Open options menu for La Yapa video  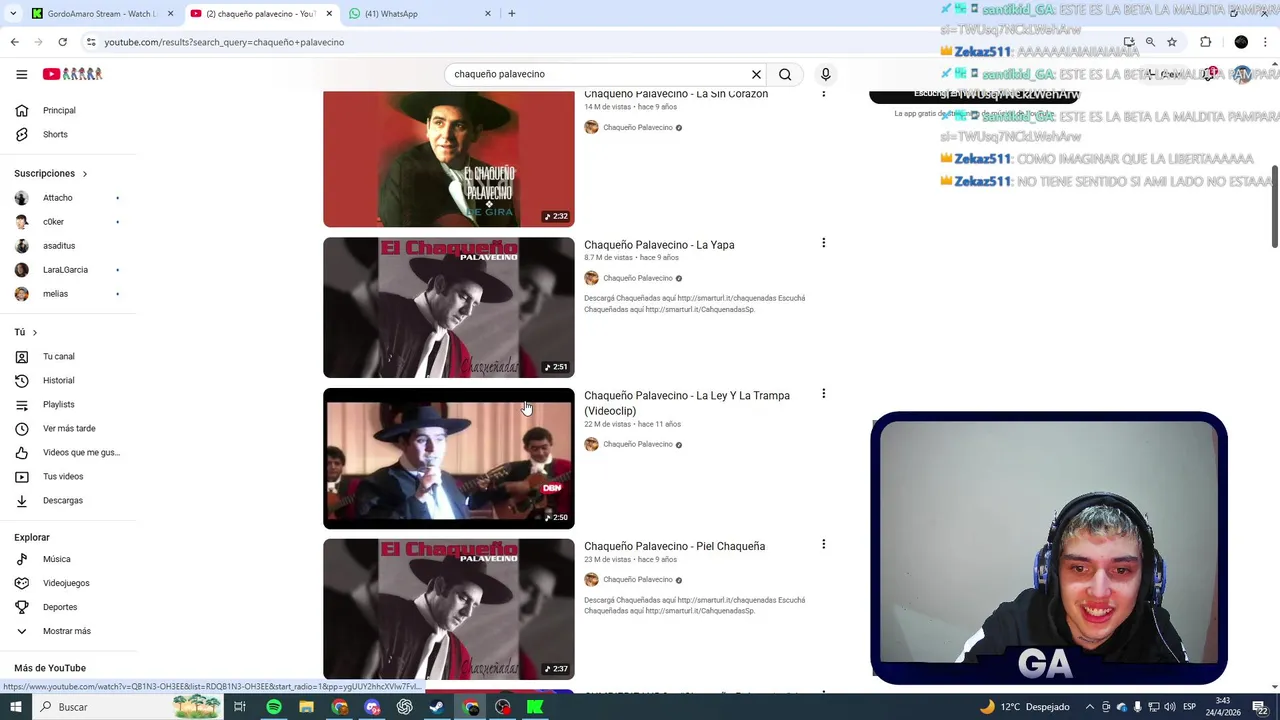point(823,243)
